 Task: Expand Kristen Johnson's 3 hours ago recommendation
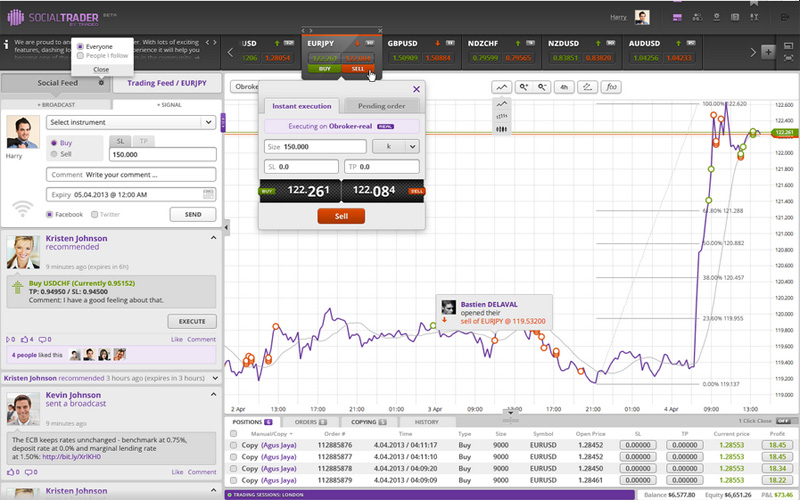[x=215, y=378]
